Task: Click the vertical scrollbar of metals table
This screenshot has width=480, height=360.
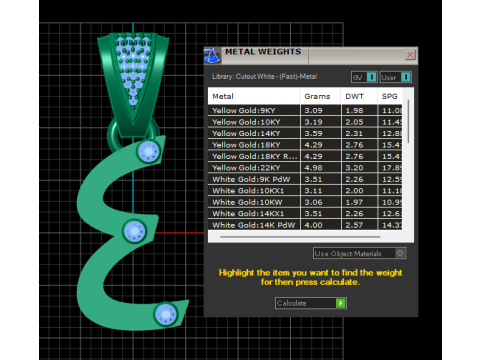Action: (x=408, y=122)
